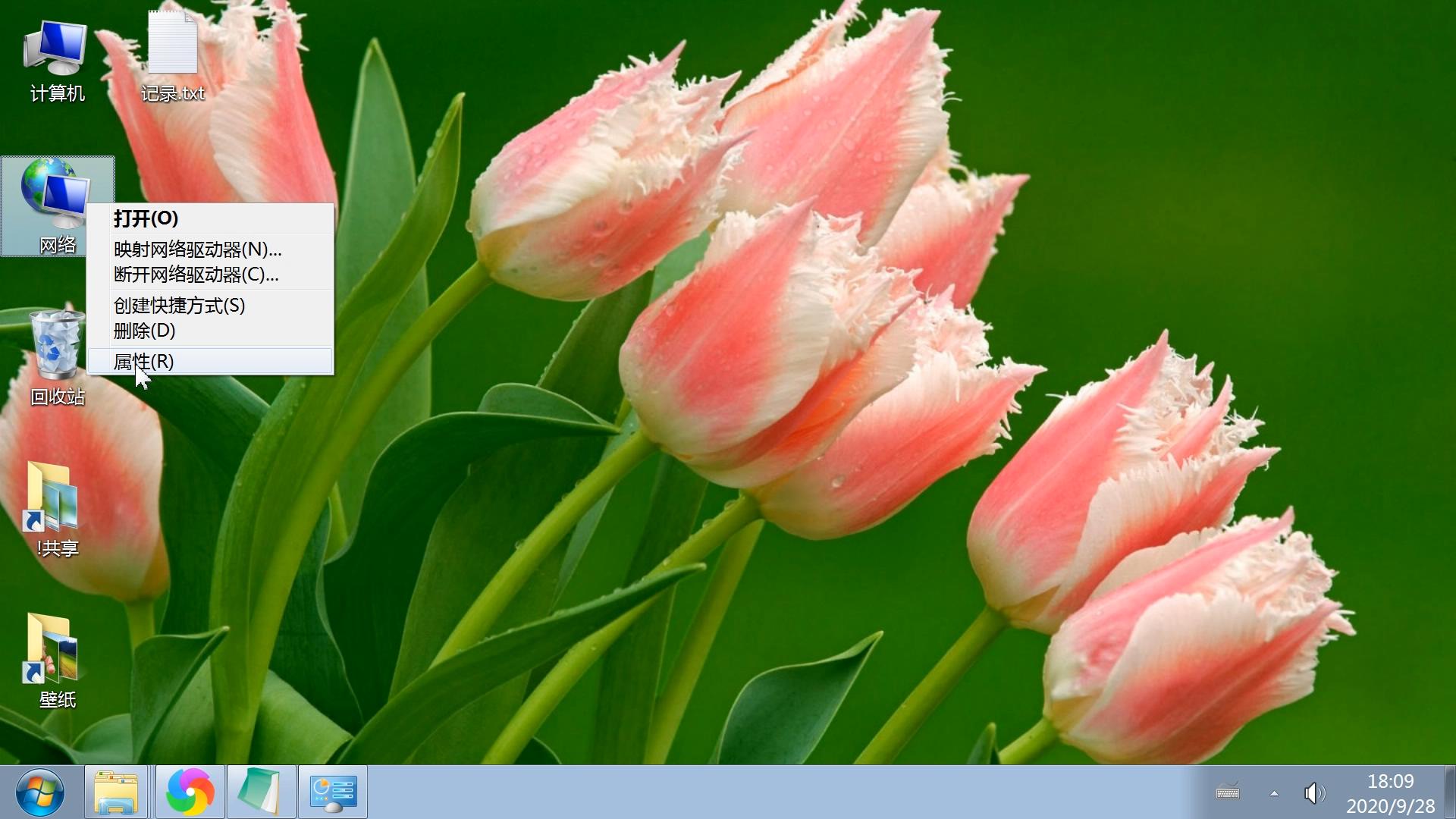
Task: Open the green notepad taskbar app
Action: [x=261, y=792]
